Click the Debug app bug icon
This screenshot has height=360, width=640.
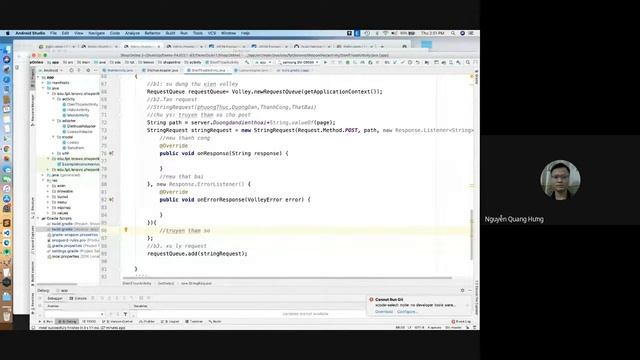pyautogui.click(x=348, y=62)
